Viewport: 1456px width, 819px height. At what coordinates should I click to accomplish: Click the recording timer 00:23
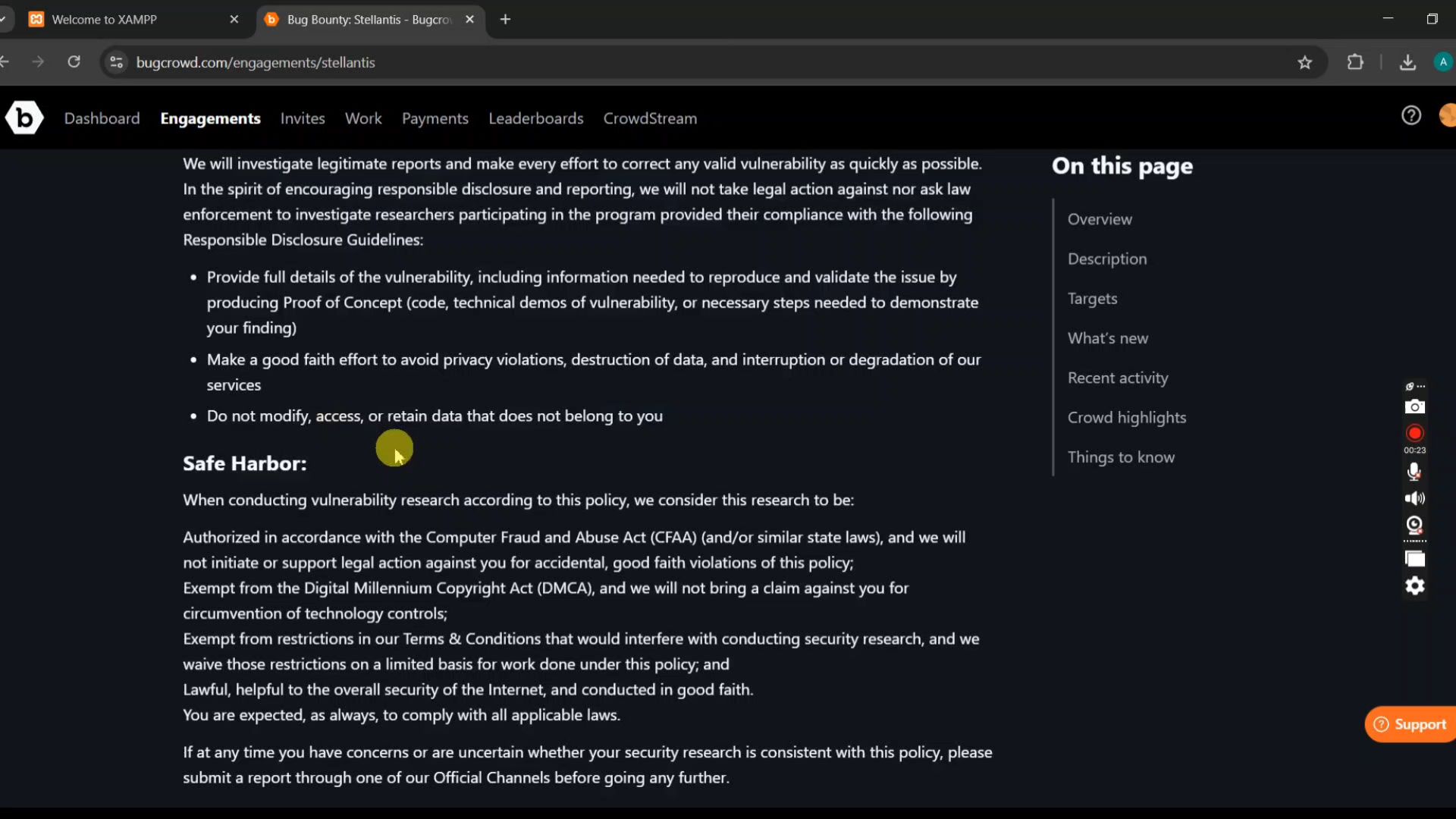pos(1414,450)
